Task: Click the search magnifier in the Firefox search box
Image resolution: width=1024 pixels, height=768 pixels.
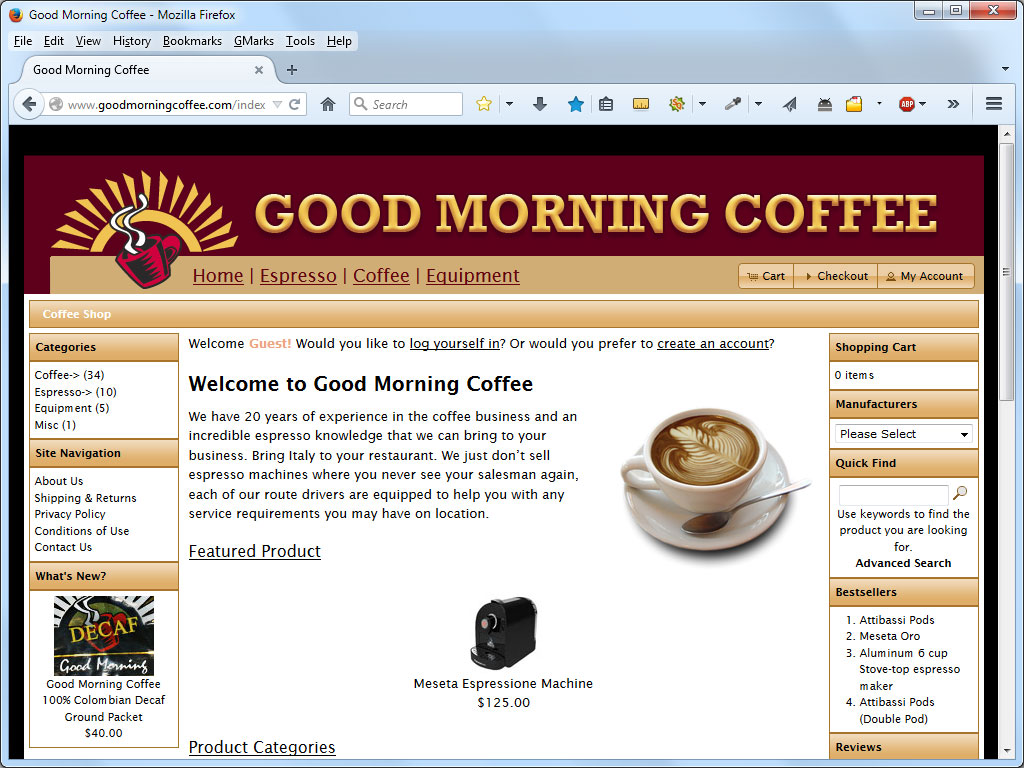Action: click(x=360, y=104)
